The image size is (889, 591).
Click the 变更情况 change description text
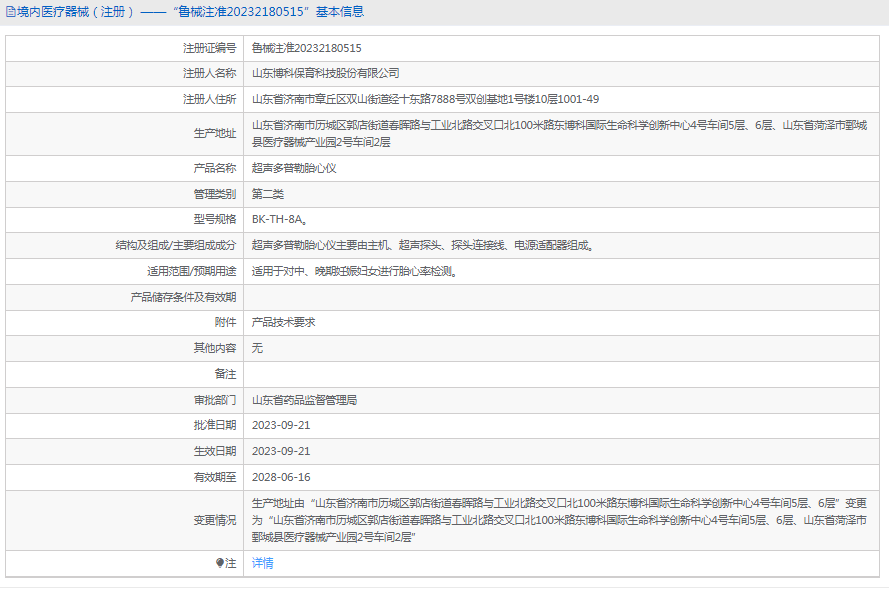pyautogui.click(x=560, y=521)
